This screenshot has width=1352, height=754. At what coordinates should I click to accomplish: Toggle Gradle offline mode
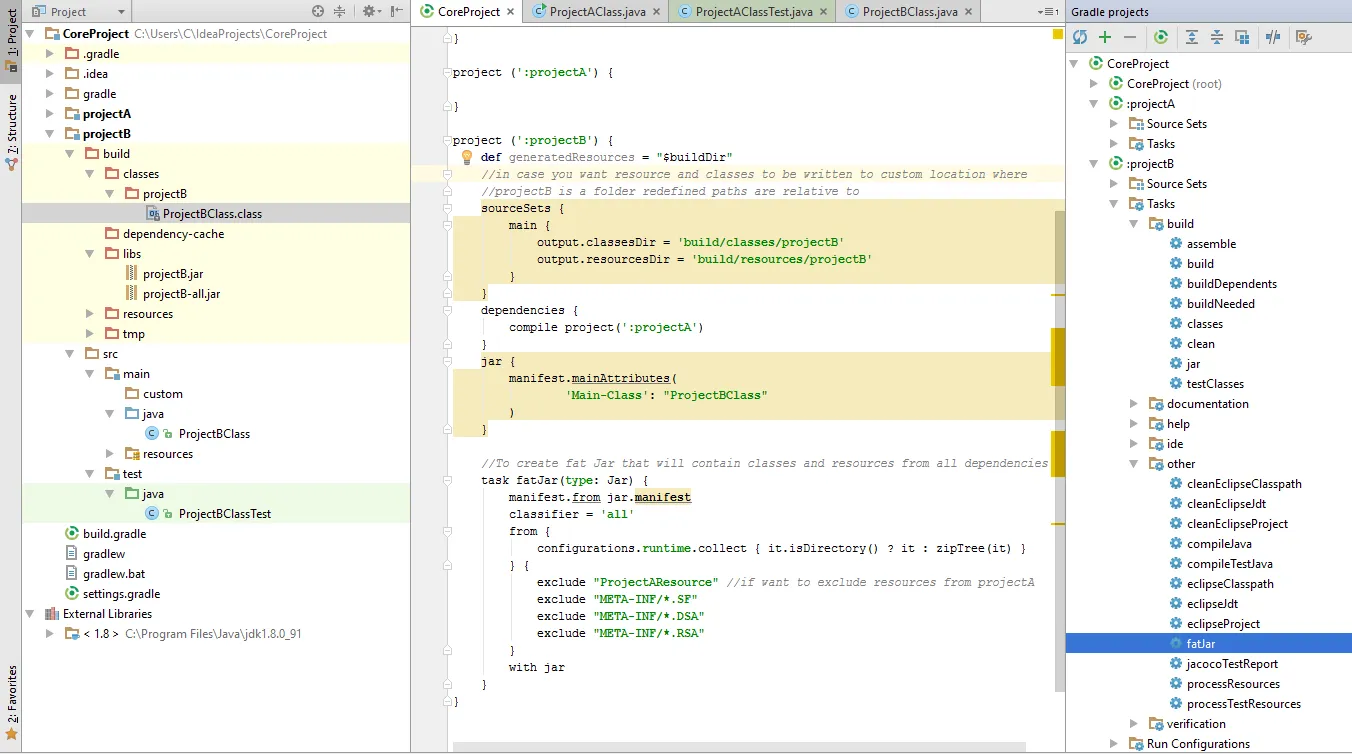click(x=1273, y=37)
